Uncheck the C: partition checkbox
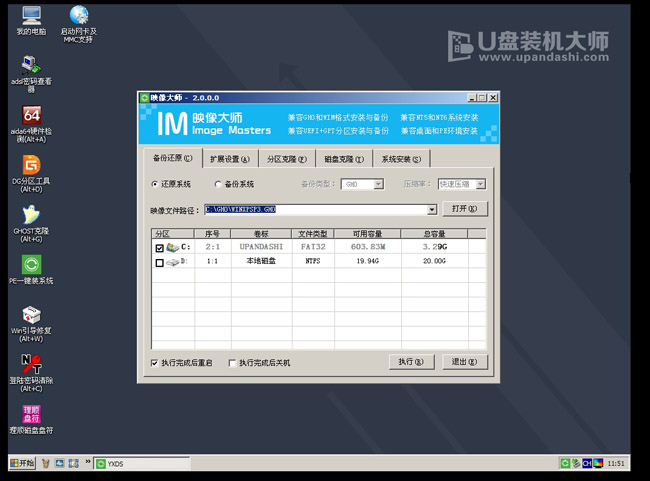This screenshot has height=481, width=650. [160, 248]
